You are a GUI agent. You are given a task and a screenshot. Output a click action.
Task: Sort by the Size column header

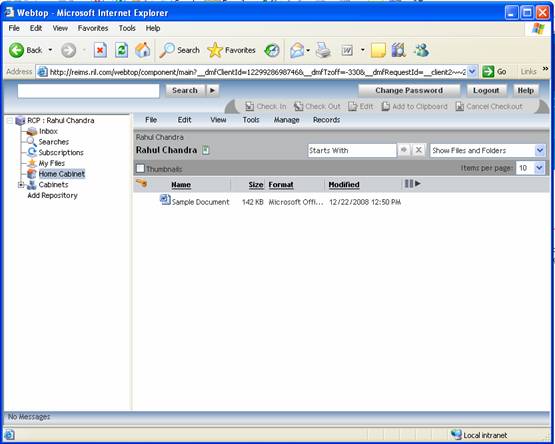point(256,184)
